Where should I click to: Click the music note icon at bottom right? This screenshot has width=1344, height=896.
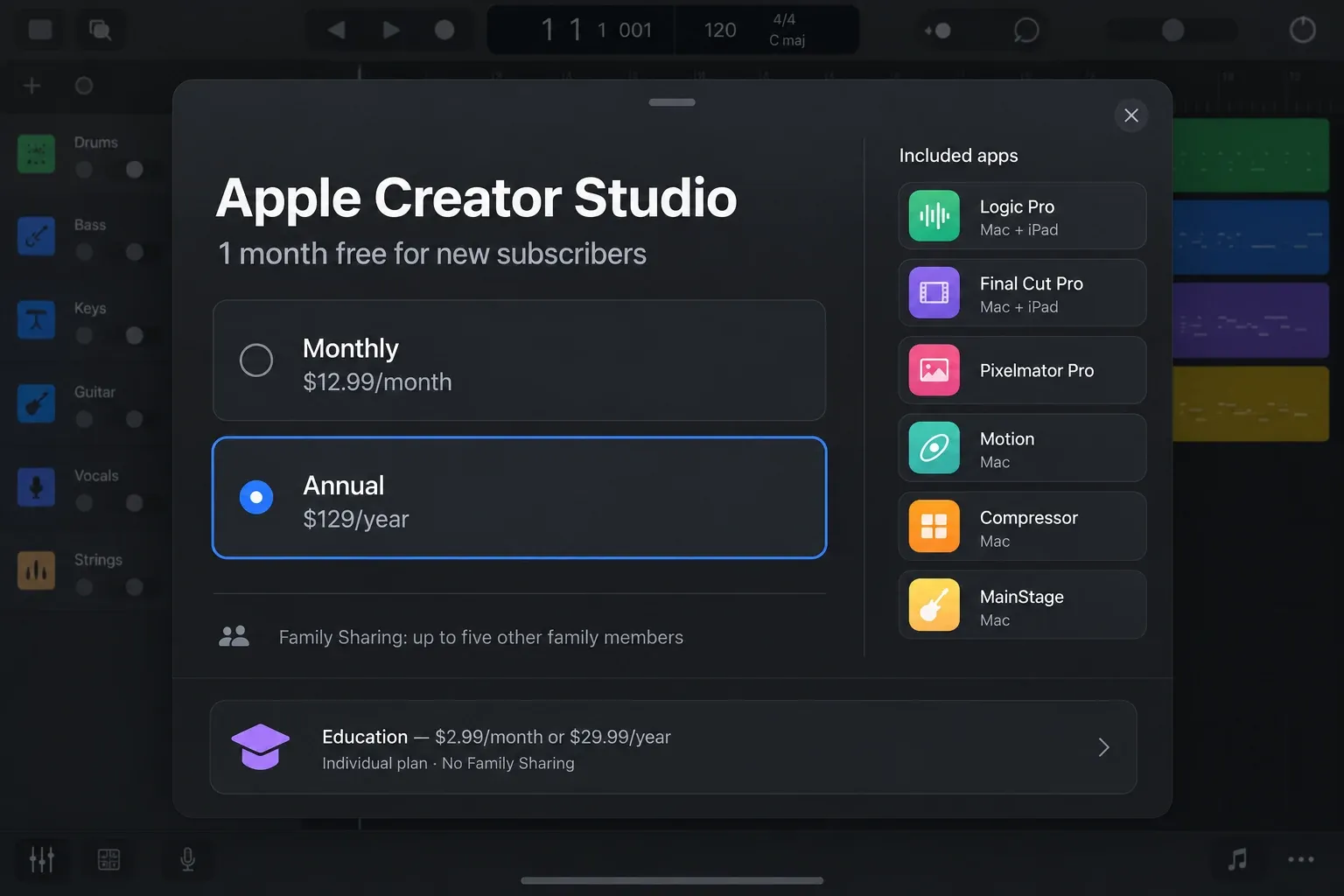[x=1237, y=859]
